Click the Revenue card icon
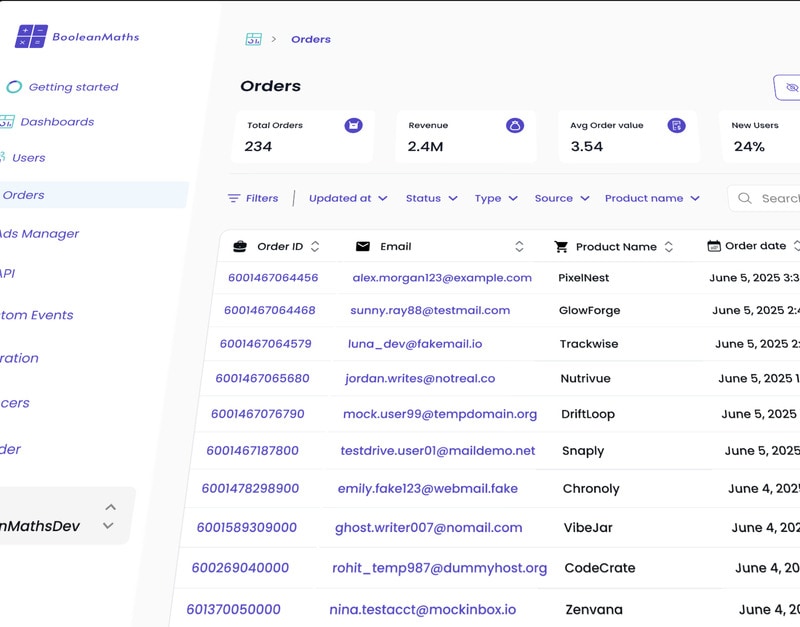 click(x=514, y=125)
